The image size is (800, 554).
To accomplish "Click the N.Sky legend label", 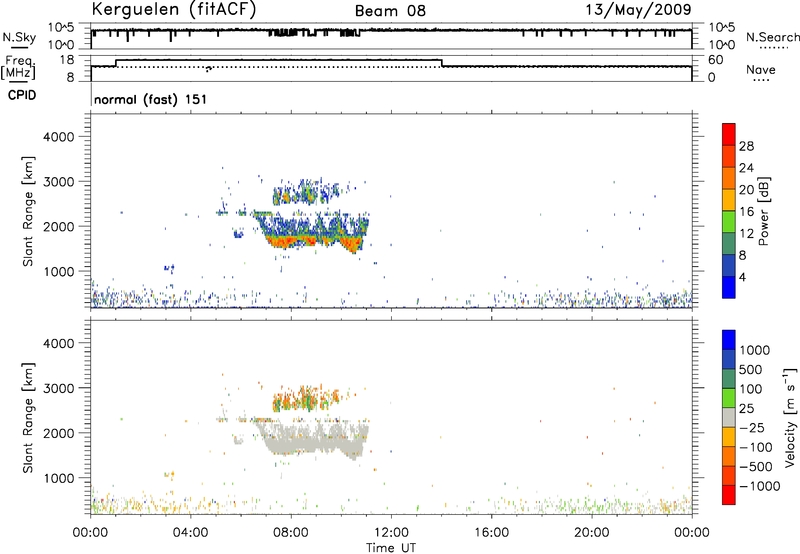I will [19, 37].
